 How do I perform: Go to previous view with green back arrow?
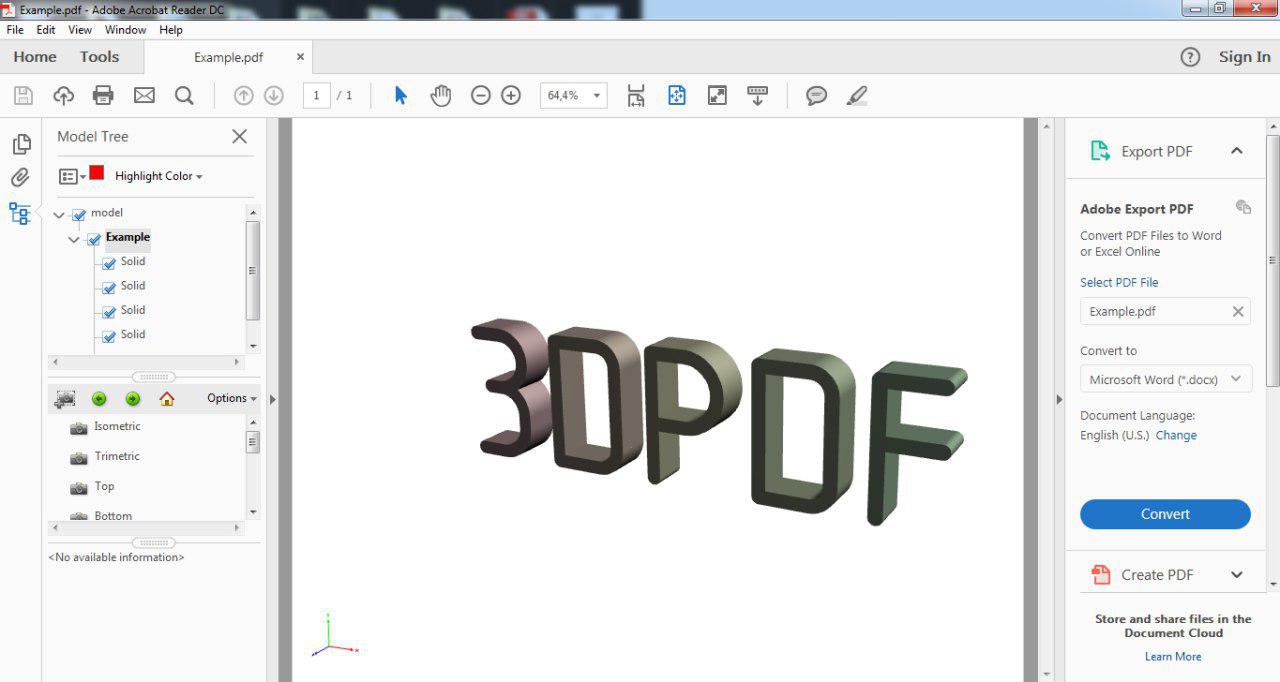click(99, 398)
